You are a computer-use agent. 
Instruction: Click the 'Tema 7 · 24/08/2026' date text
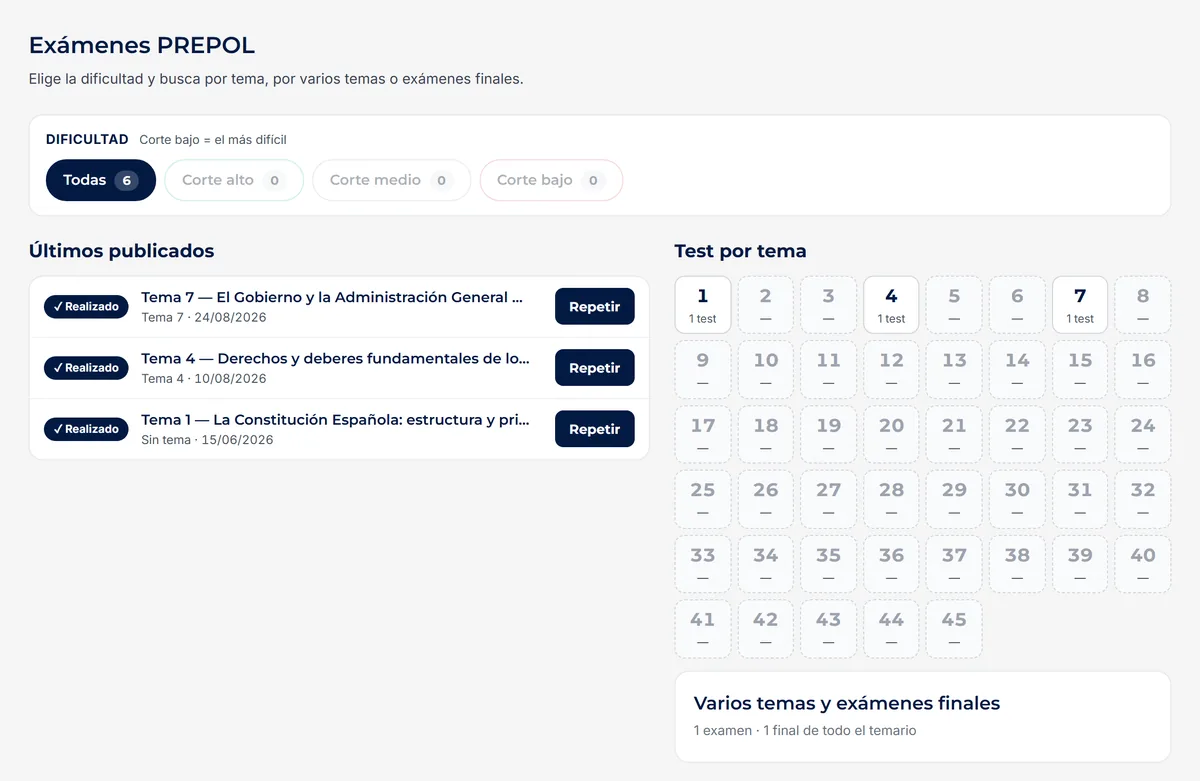tap(204, 318)
